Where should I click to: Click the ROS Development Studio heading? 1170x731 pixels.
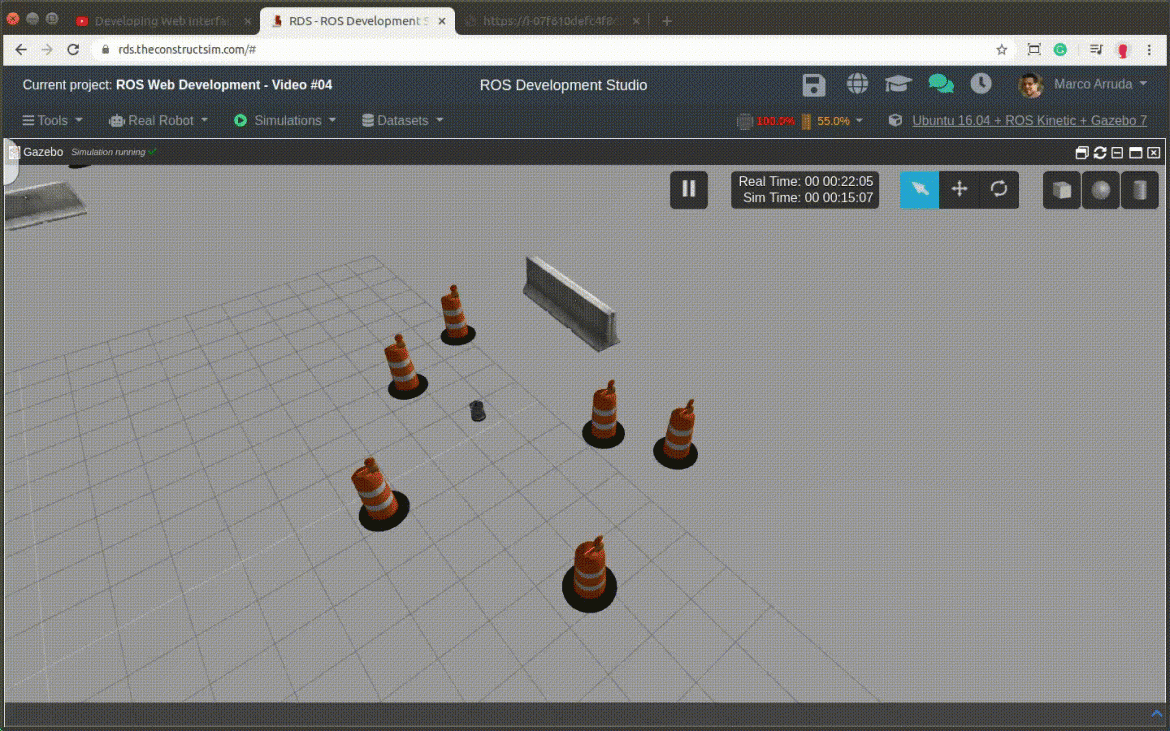coord(563,85)
